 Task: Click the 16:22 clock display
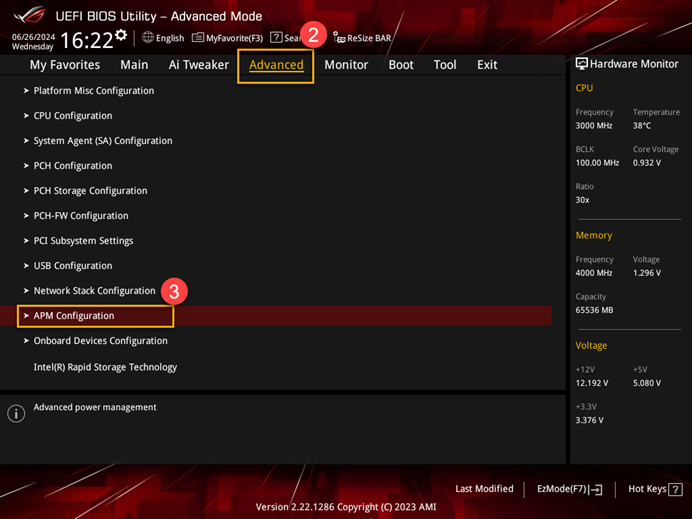pos(87,40)
